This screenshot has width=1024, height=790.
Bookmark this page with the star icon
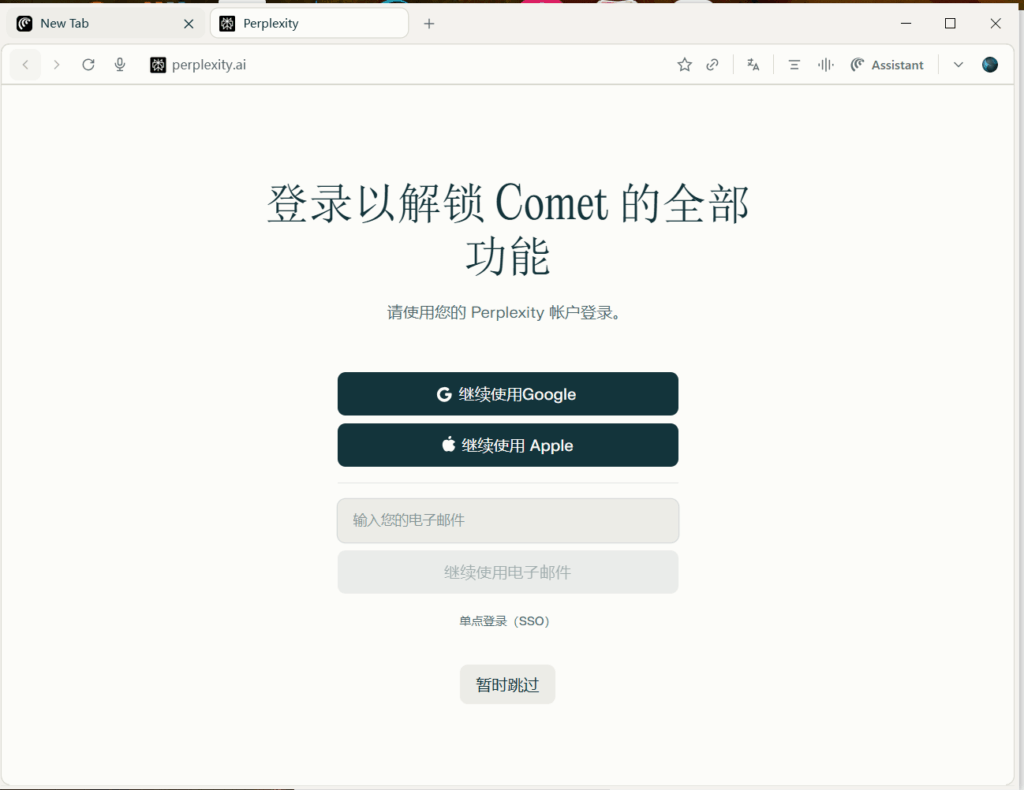coord(684,65)
